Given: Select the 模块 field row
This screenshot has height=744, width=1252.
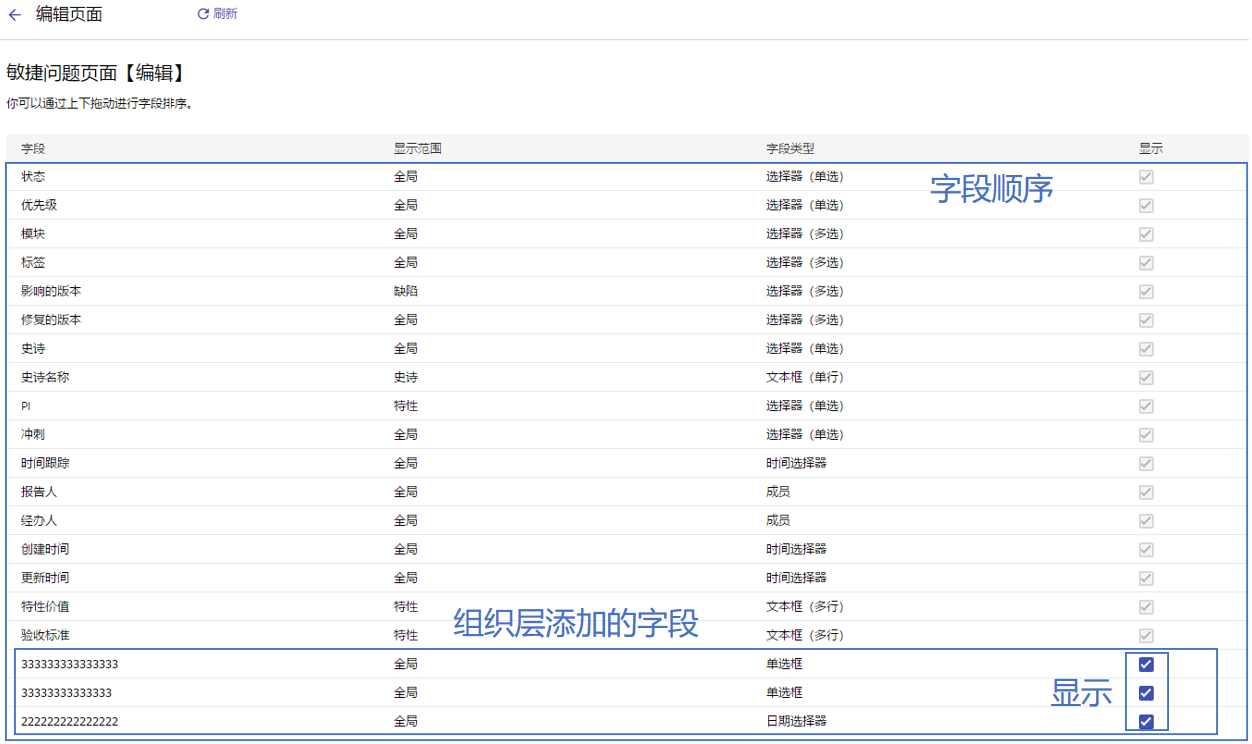Looking at the screenshot, I should [33, 234].
